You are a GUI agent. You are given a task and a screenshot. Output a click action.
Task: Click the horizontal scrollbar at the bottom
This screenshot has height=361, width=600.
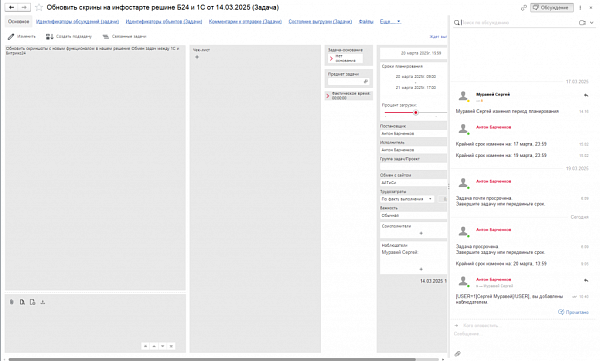pyautogui.click(x=212, y=359)
